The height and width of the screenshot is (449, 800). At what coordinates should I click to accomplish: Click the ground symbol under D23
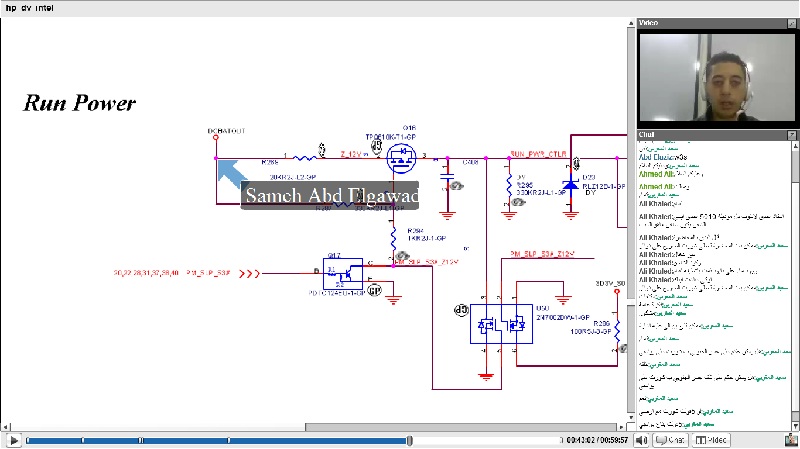click(x=570, y=215)
